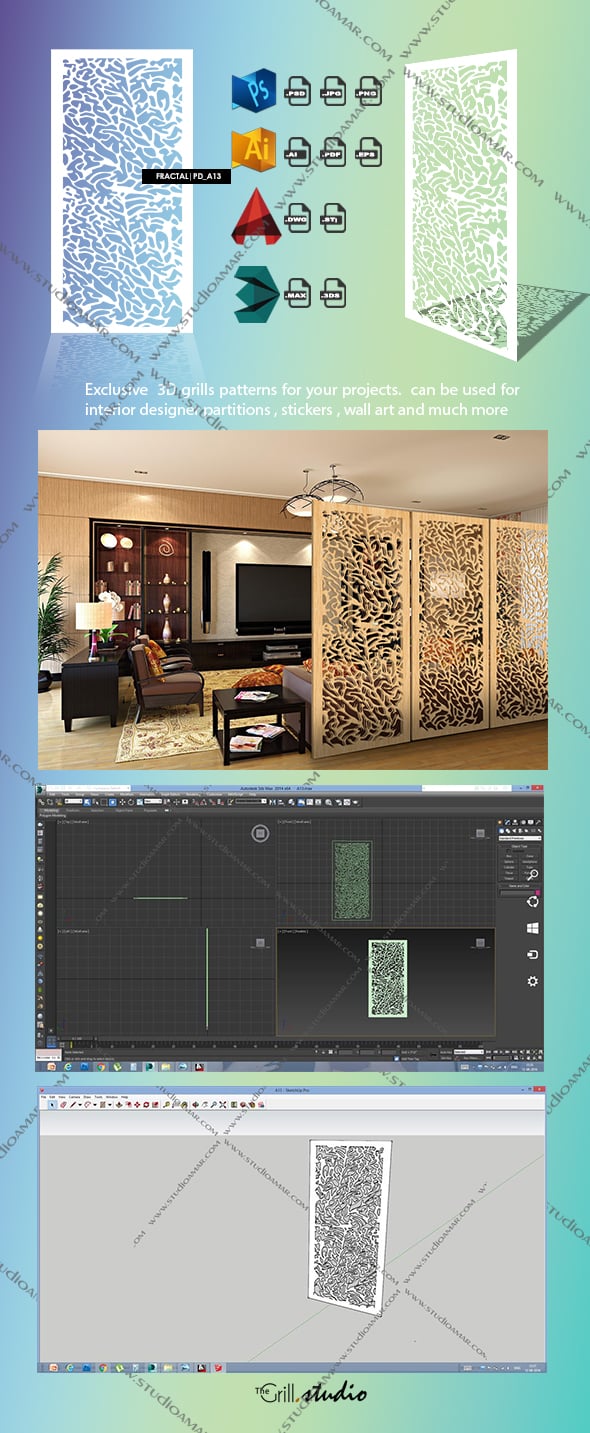Click the .PSD file format icon
The height and width of the screenshot is (1433, 590).
click(x=297, y=92)
